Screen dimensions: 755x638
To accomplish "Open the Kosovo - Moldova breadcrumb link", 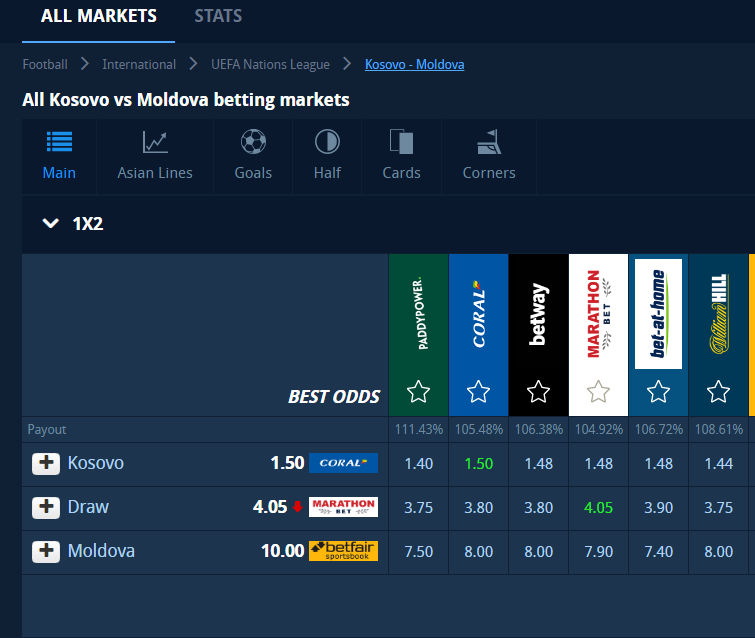I will [x=414, y=64].
